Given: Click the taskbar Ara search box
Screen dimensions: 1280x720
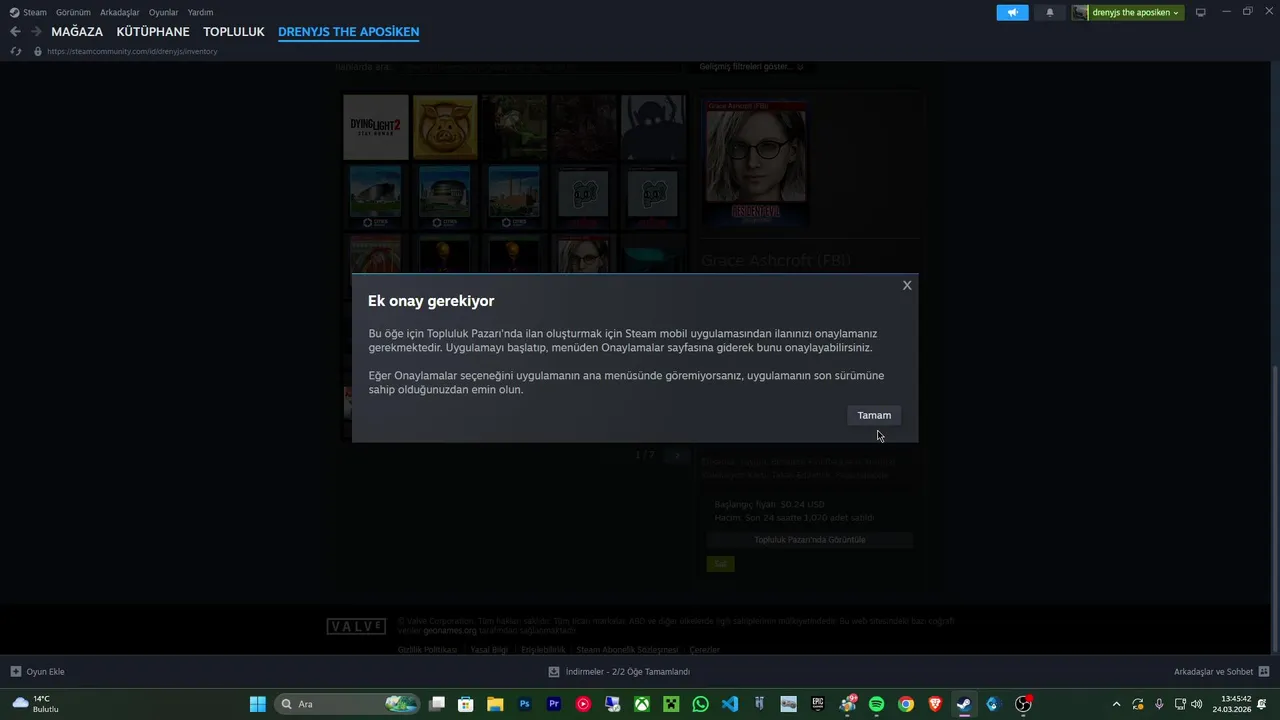Looking at the screenshot, I should pyautogui.click(x=348, y=704).
